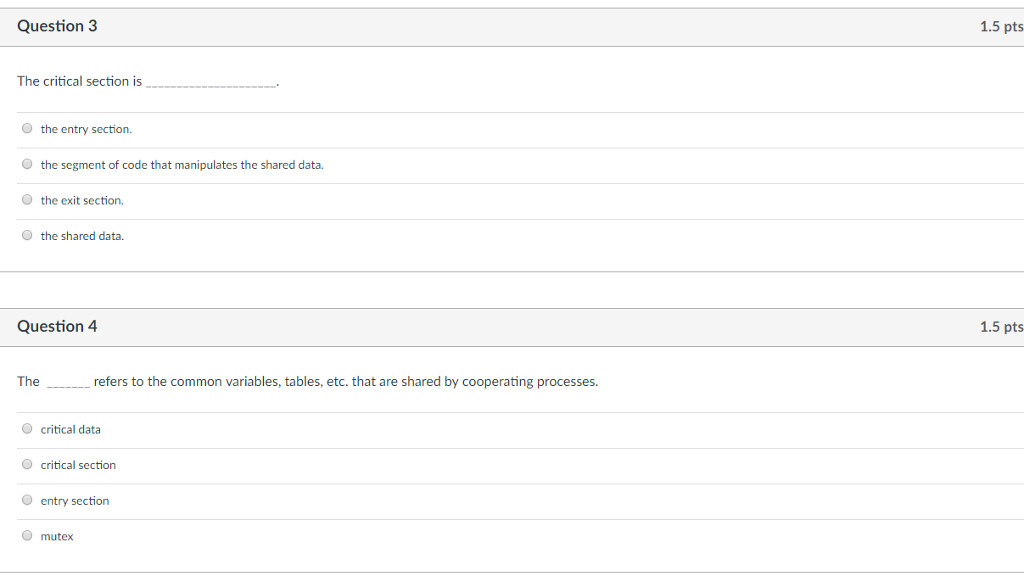
Task: Choose 'the segment of code that manipulates the shared data' radio
Action: [27, 164]
